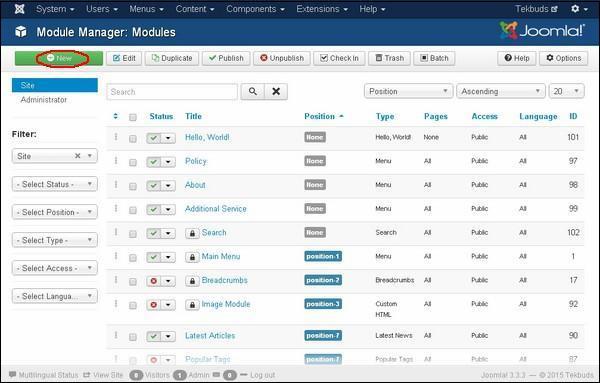Viewport: 600px width, 383px height.
Task: Select checkbox for Search row
Action: pyautogui.click(x=133, y=234)
